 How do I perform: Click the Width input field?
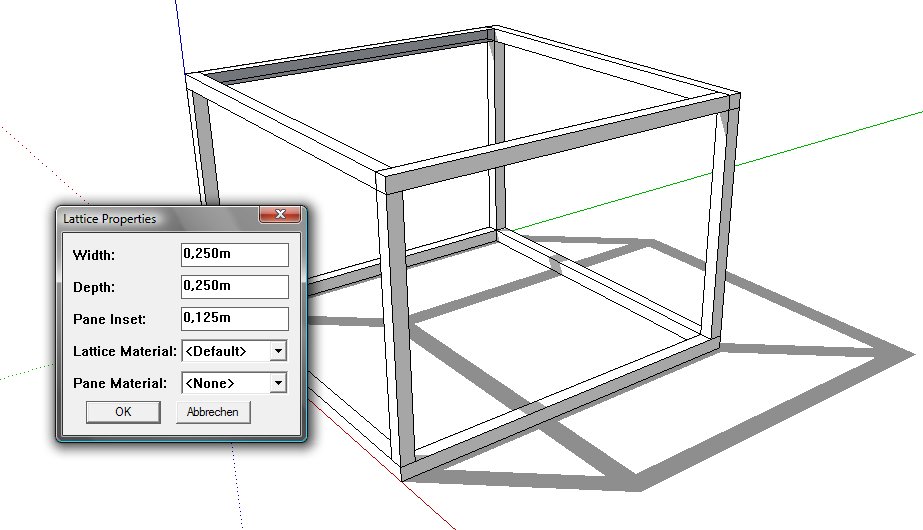coord(235,254)
